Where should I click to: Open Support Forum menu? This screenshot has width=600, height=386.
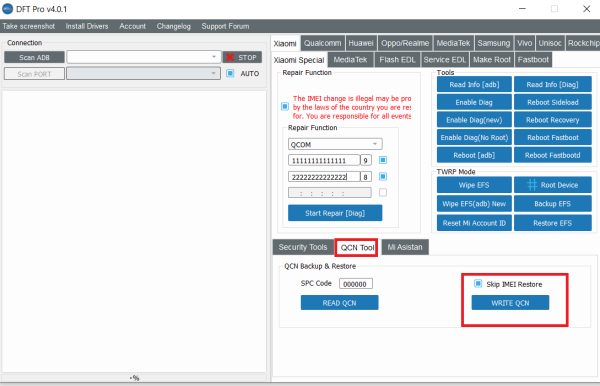click(225, 26)
